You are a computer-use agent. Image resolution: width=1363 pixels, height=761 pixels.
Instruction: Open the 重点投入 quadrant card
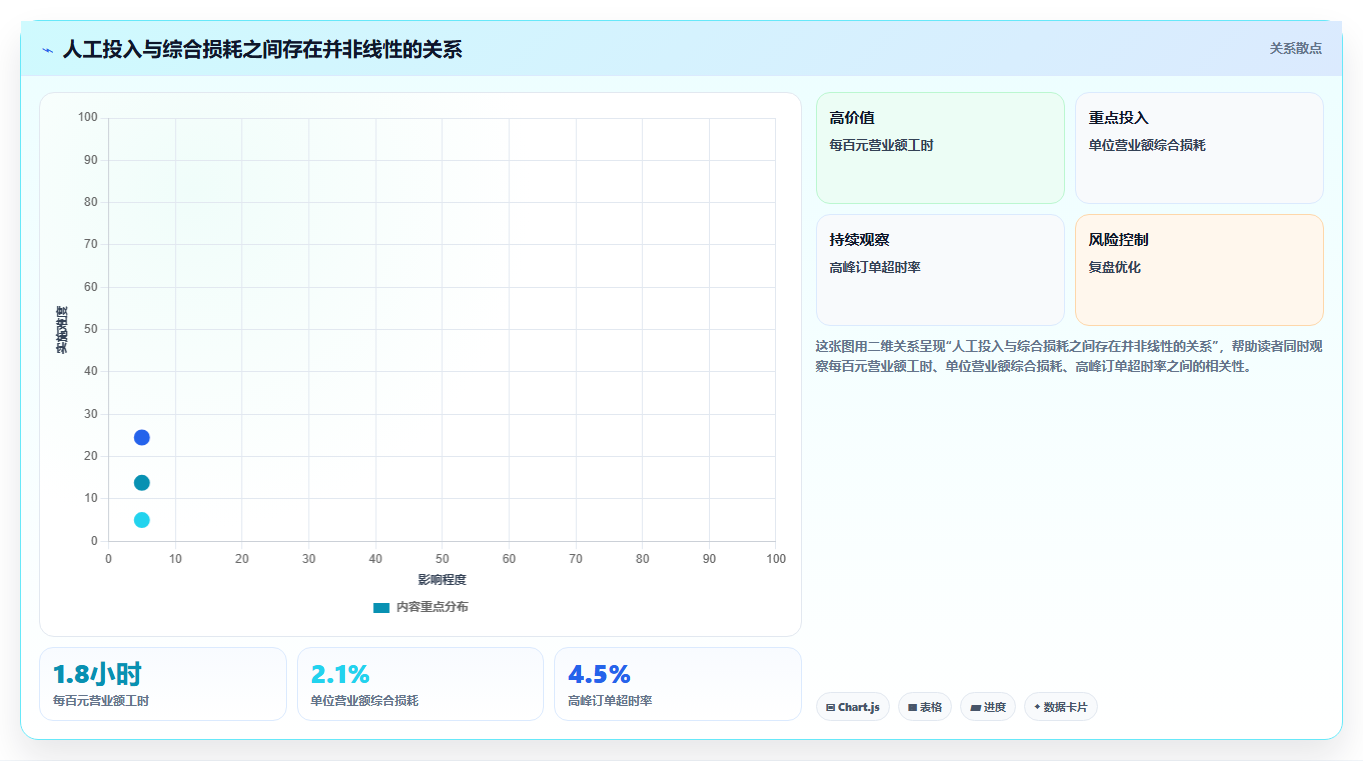point(1199,148)
